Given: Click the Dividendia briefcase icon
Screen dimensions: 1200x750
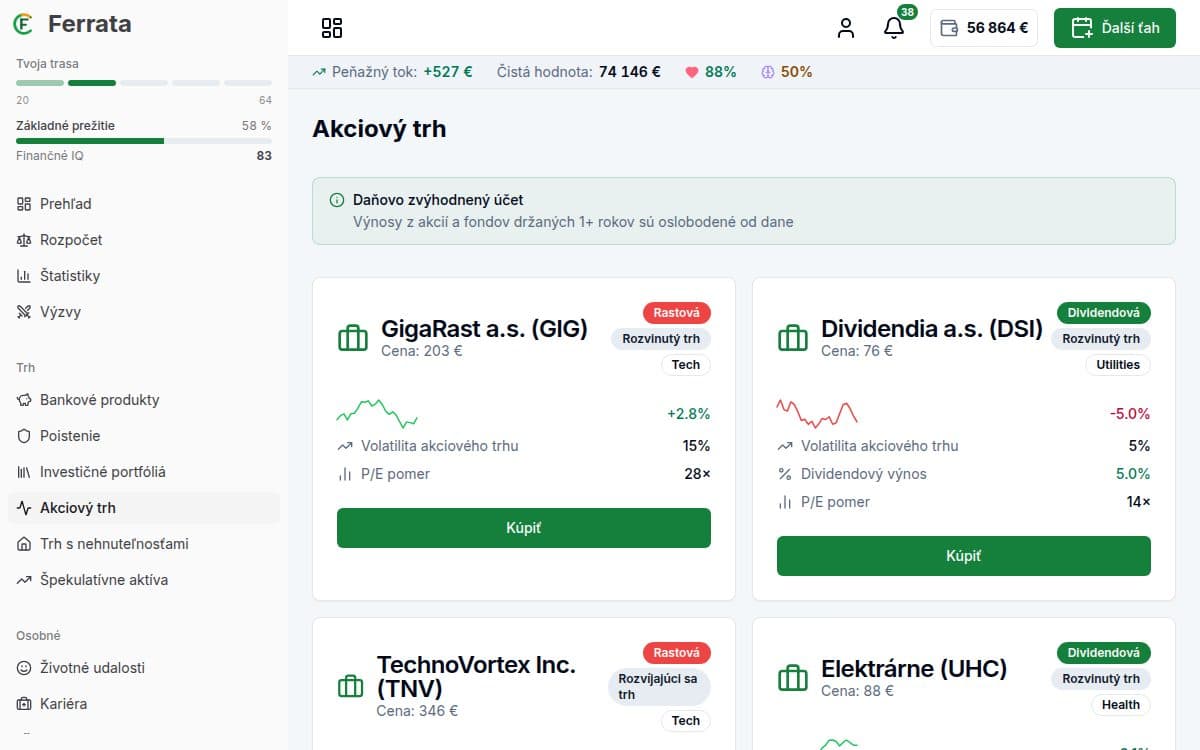Looking at the screenshot, I should (793, 338).
